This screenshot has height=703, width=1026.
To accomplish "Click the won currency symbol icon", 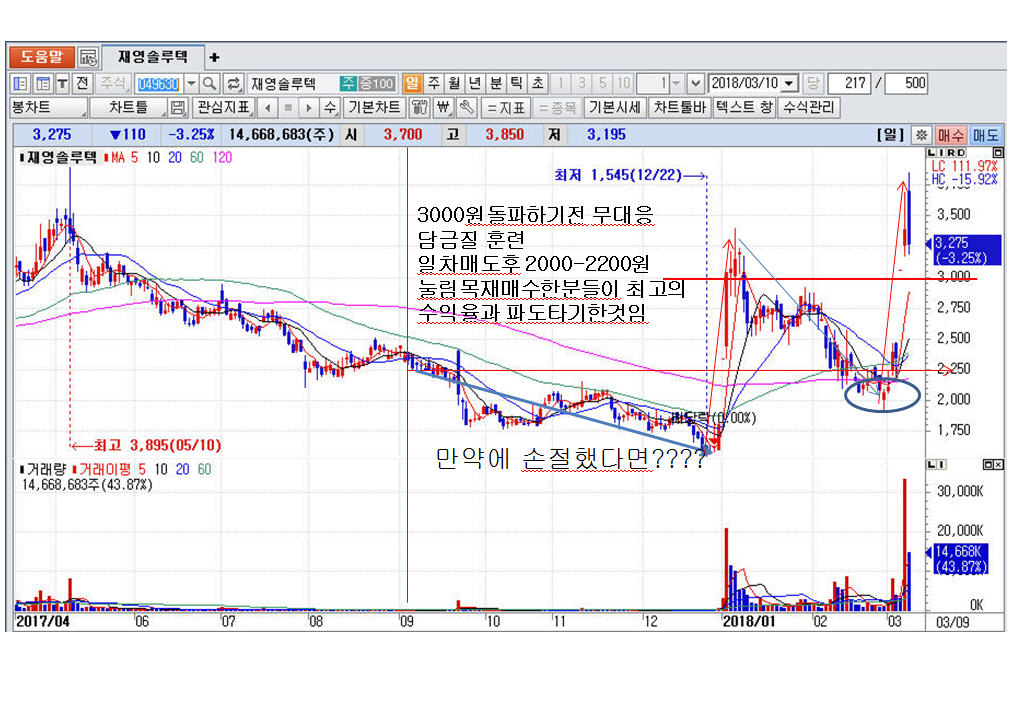I will point(443,107).
